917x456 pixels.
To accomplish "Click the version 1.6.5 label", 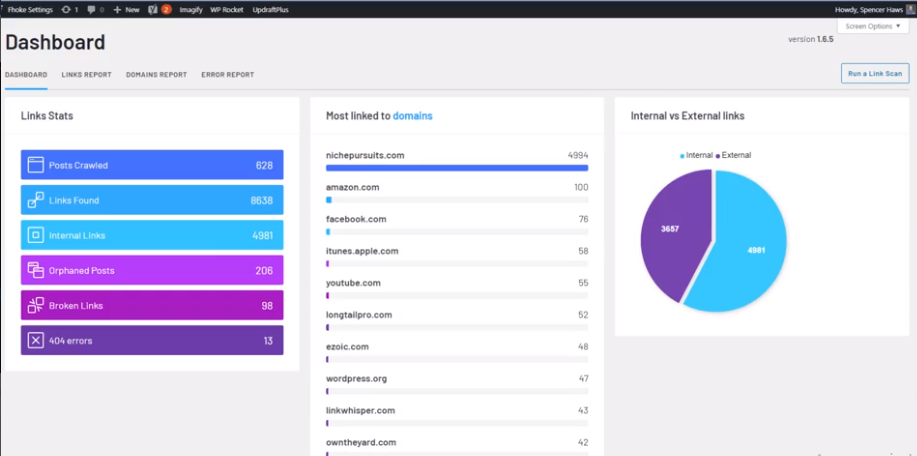I will 811,39.
